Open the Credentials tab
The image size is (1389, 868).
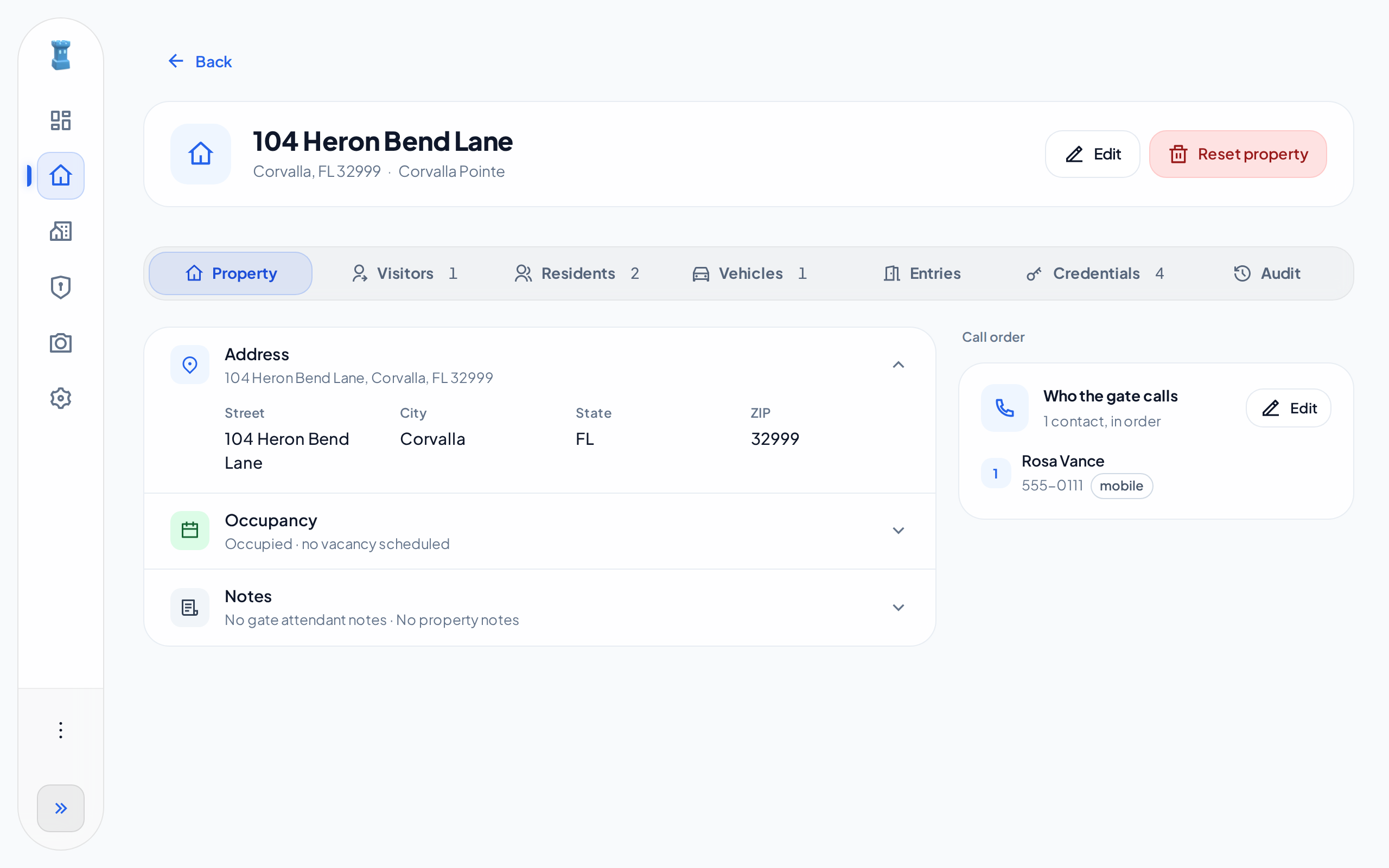1094,273
